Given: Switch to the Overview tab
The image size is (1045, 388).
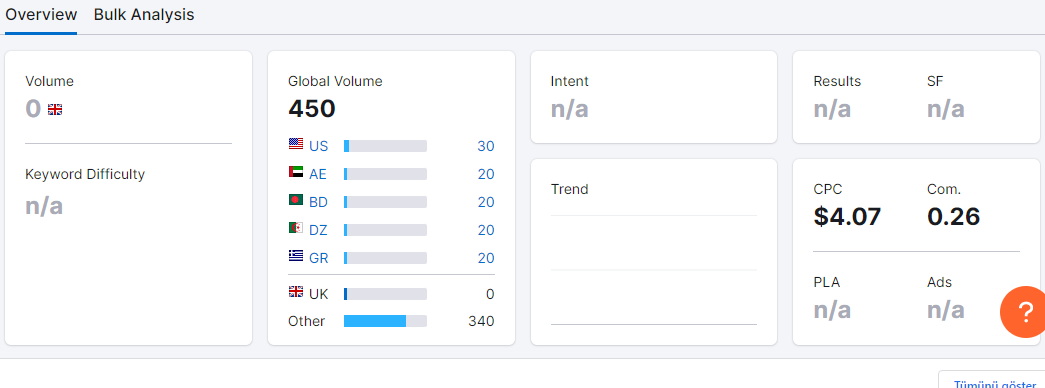Looking at the screenshot, I should (41, 15).
